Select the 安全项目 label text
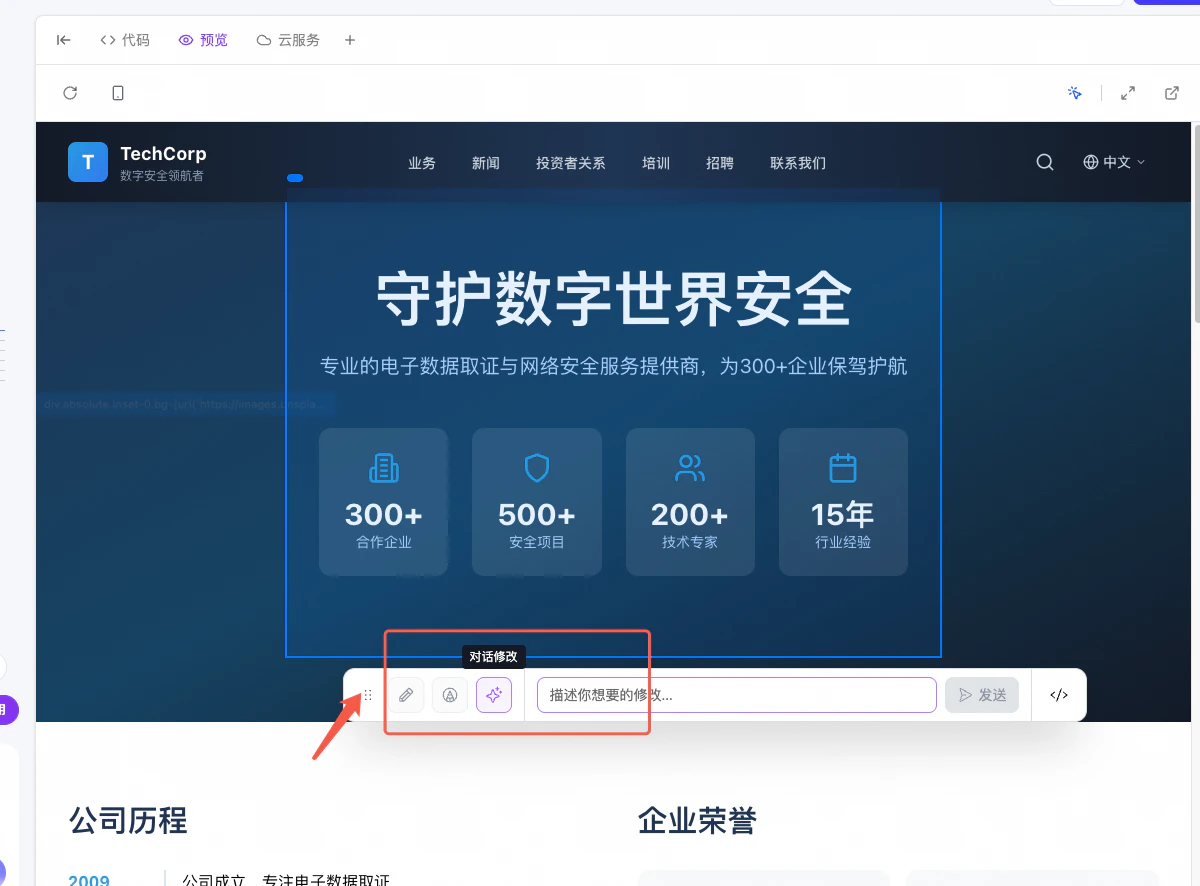1200x886 pixels. point(537,542)
